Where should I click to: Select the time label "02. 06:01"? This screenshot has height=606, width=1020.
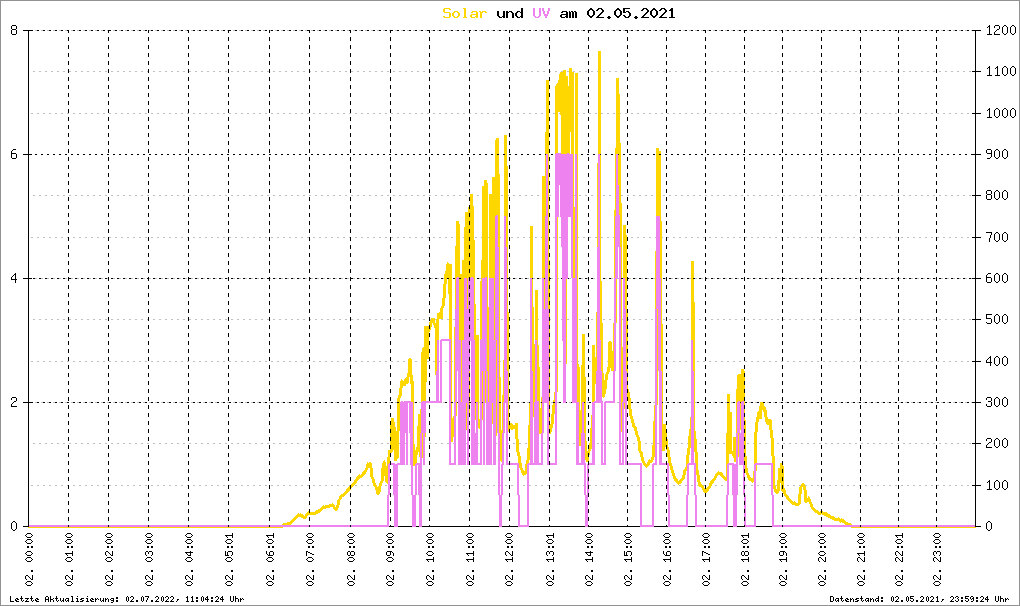pyautogui.click(x=270, y=559)
